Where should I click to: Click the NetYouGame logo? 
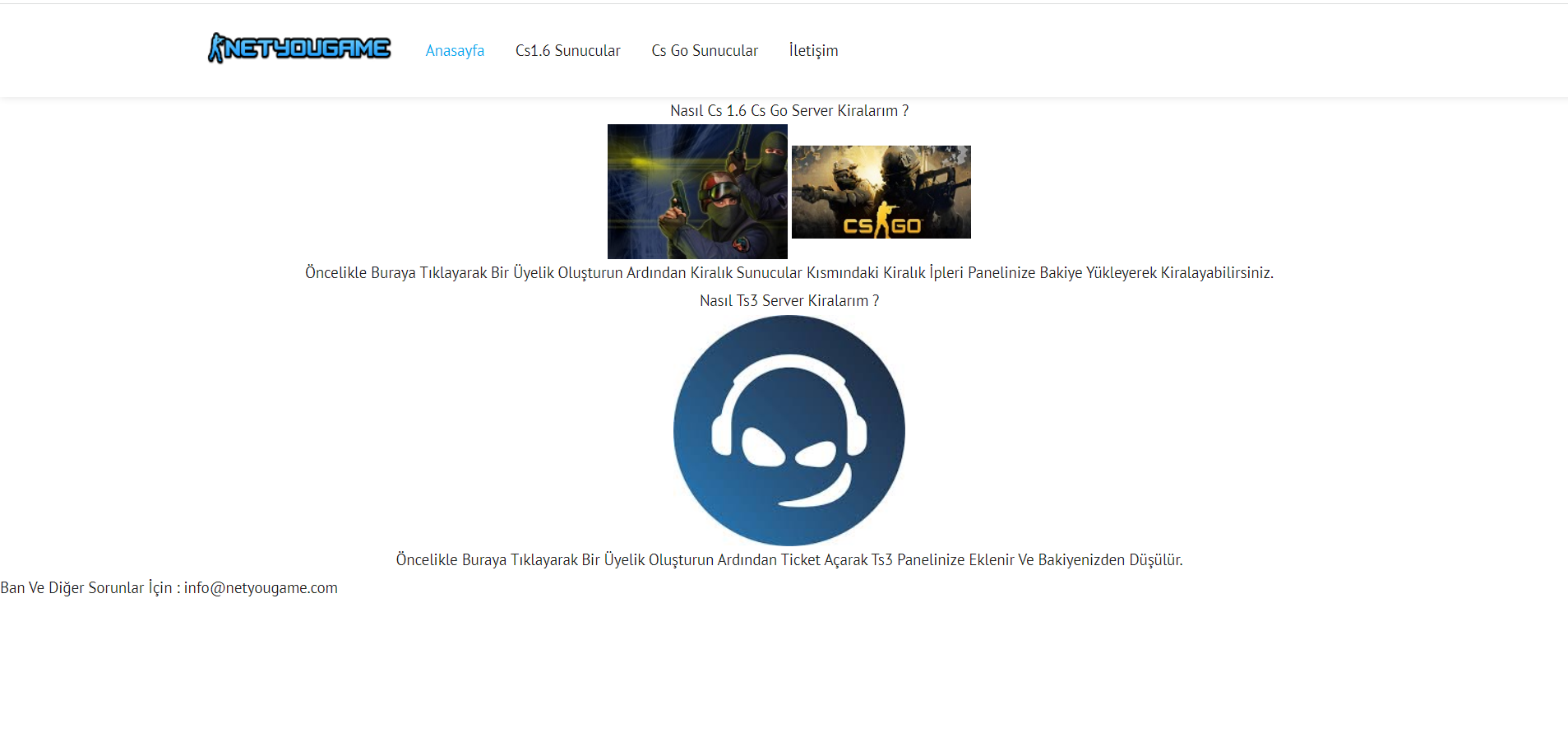[299, 49]
